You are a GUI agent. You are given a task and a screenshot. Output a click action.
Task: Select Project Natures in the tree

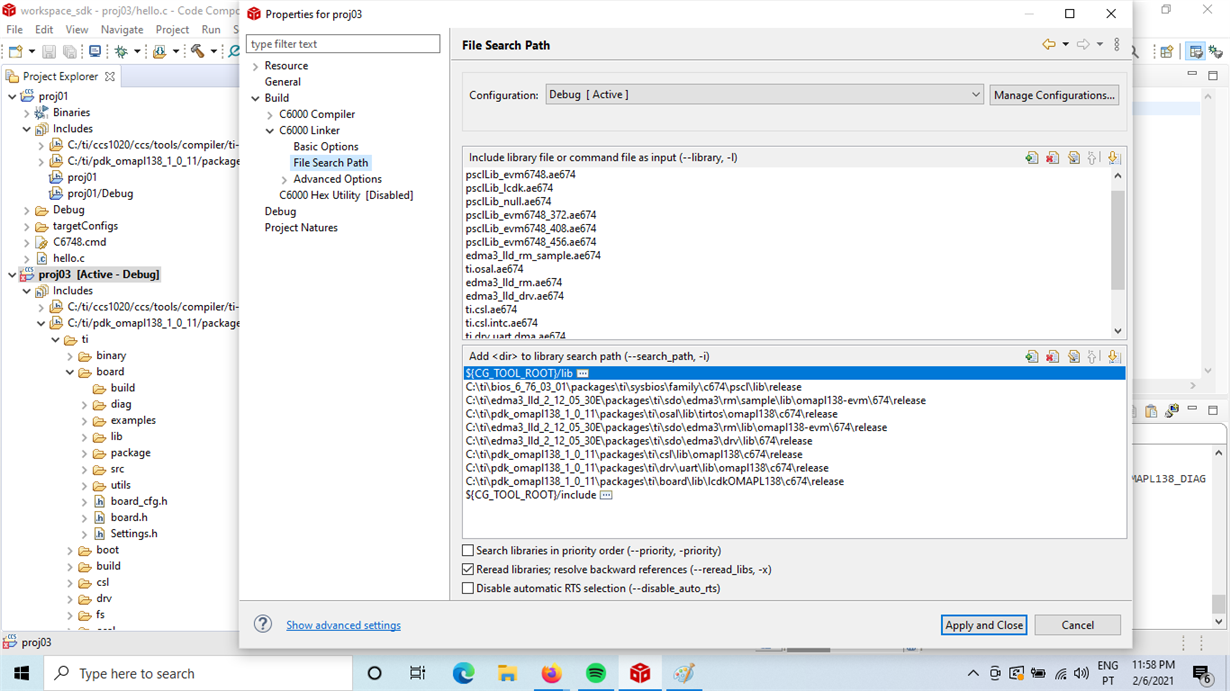(300, 228)
